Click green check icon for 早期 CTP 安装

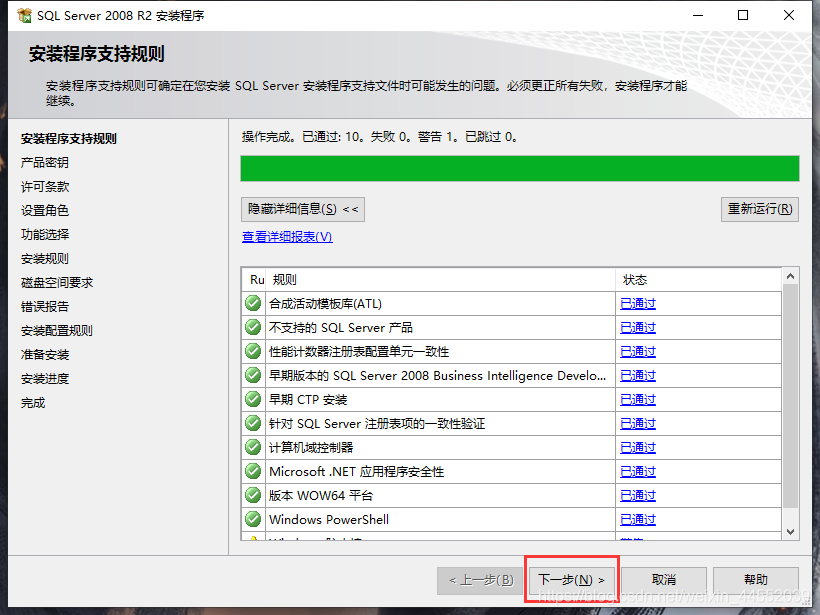[253, 400]
